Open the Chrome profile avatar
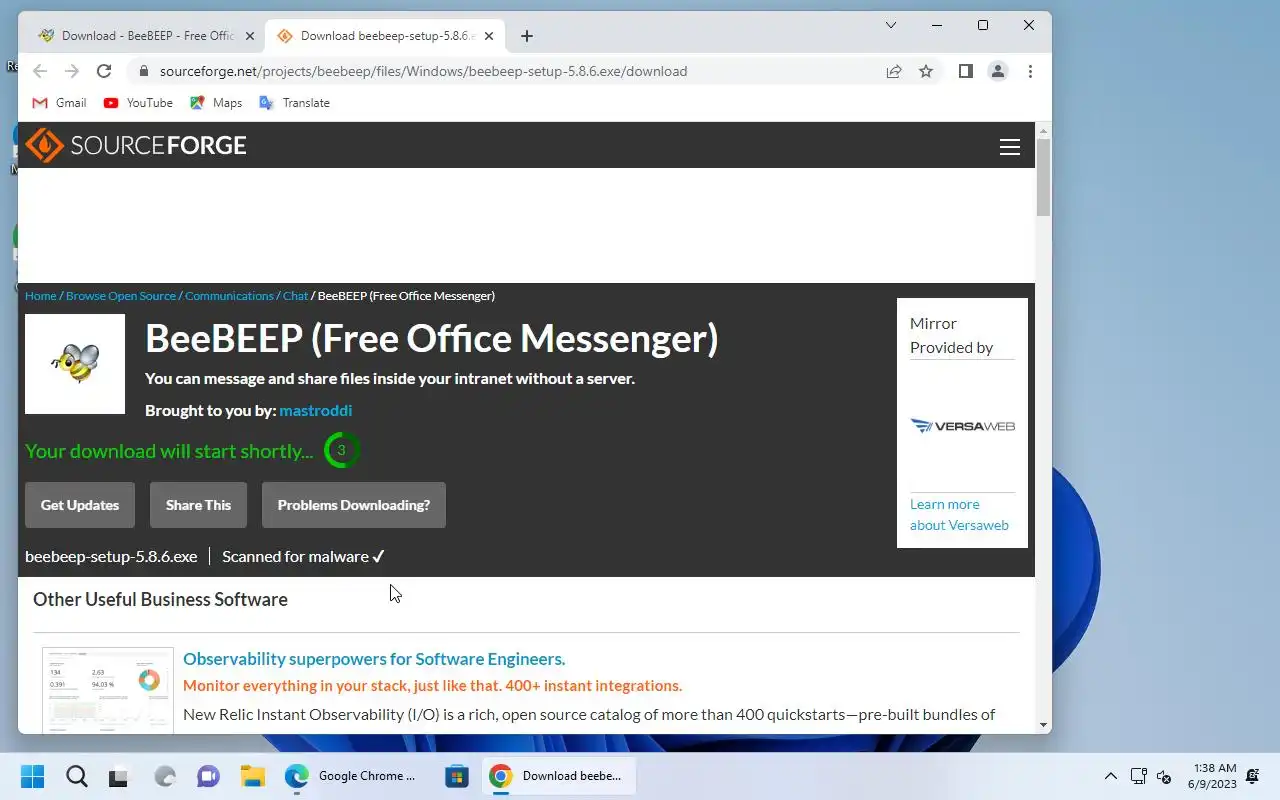Viewport: 1280px width, 800px height. pos(997,71)
